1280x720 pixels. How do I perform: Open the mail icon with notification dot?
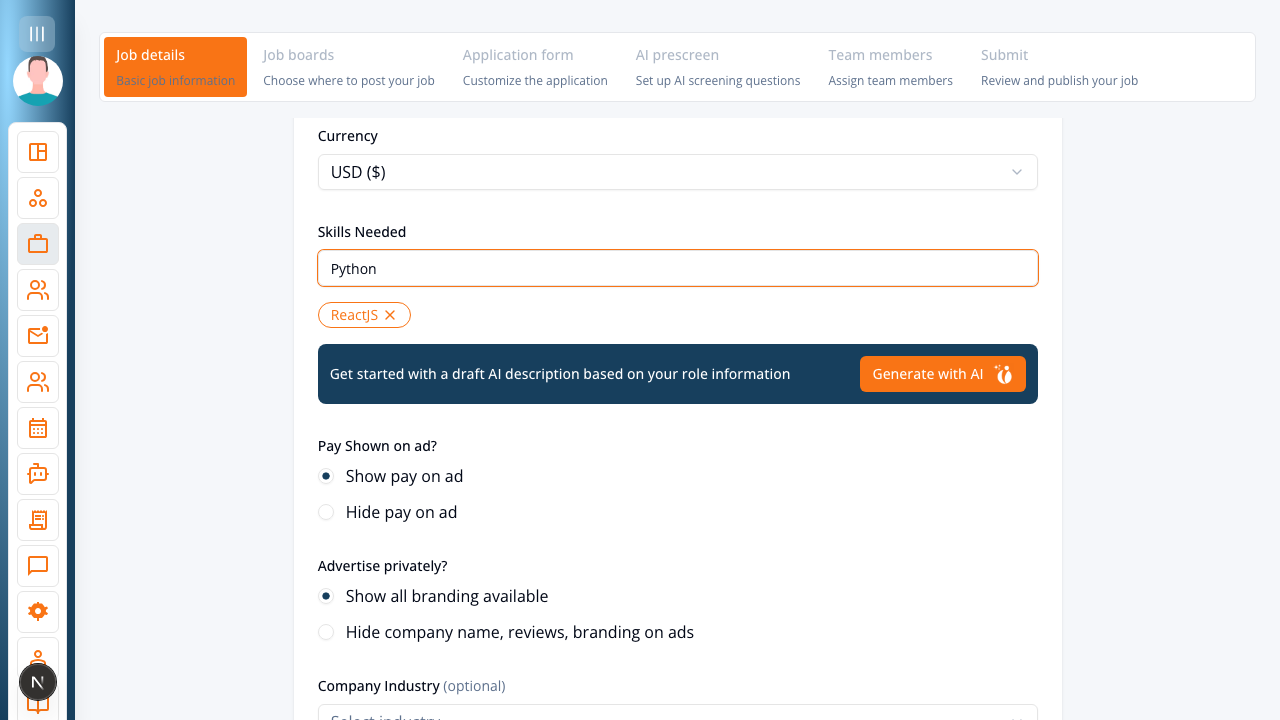point(38,336)
